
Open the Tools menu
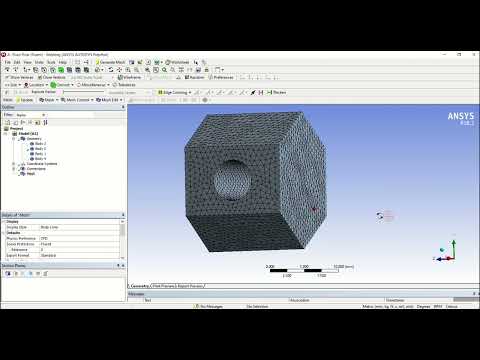point(51,62)
